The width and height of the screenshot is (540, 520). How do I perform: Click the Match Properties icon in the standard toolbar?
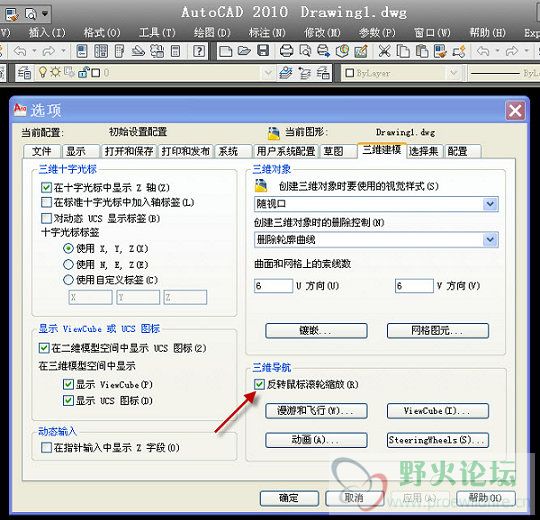click(440, 51)
